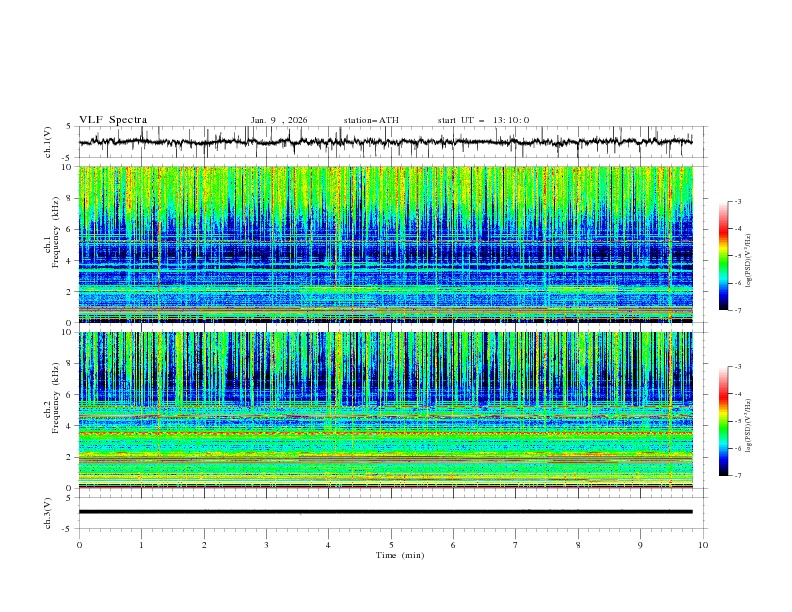Click the ch.1 PSD color bar
792x612 pixels.
coord(723,256)
